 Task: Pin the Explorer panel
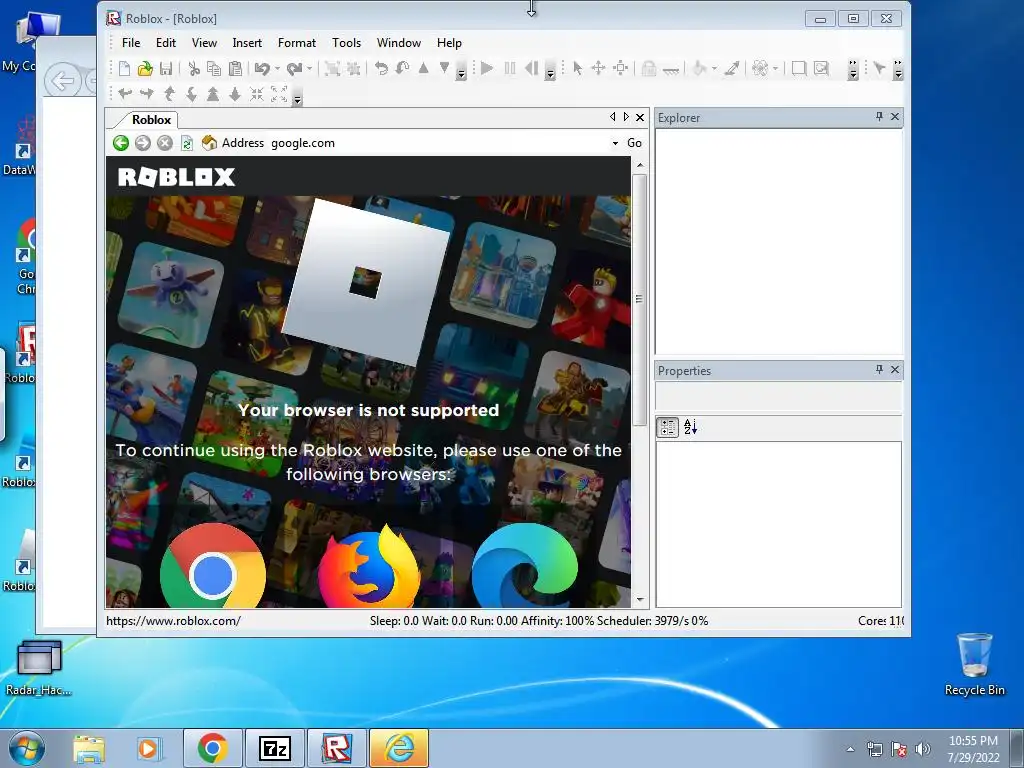coord(879,117)
